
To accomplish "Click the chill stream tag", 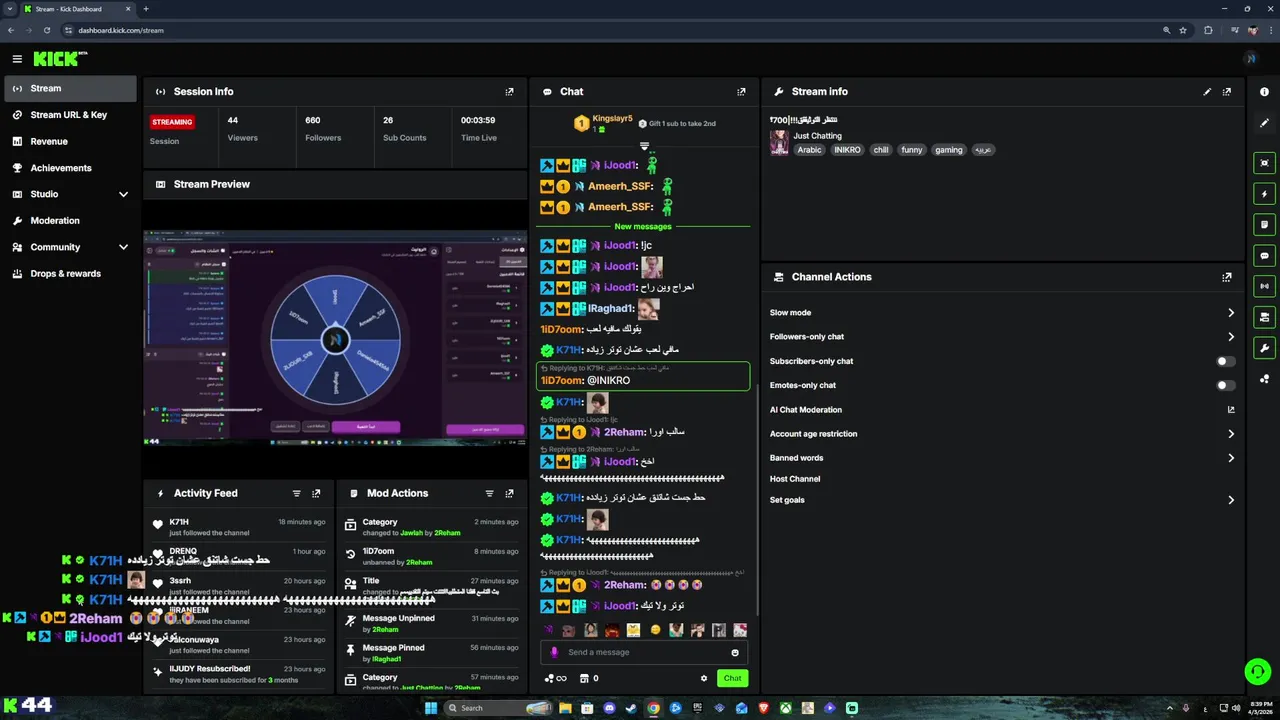I will point(880,150).
